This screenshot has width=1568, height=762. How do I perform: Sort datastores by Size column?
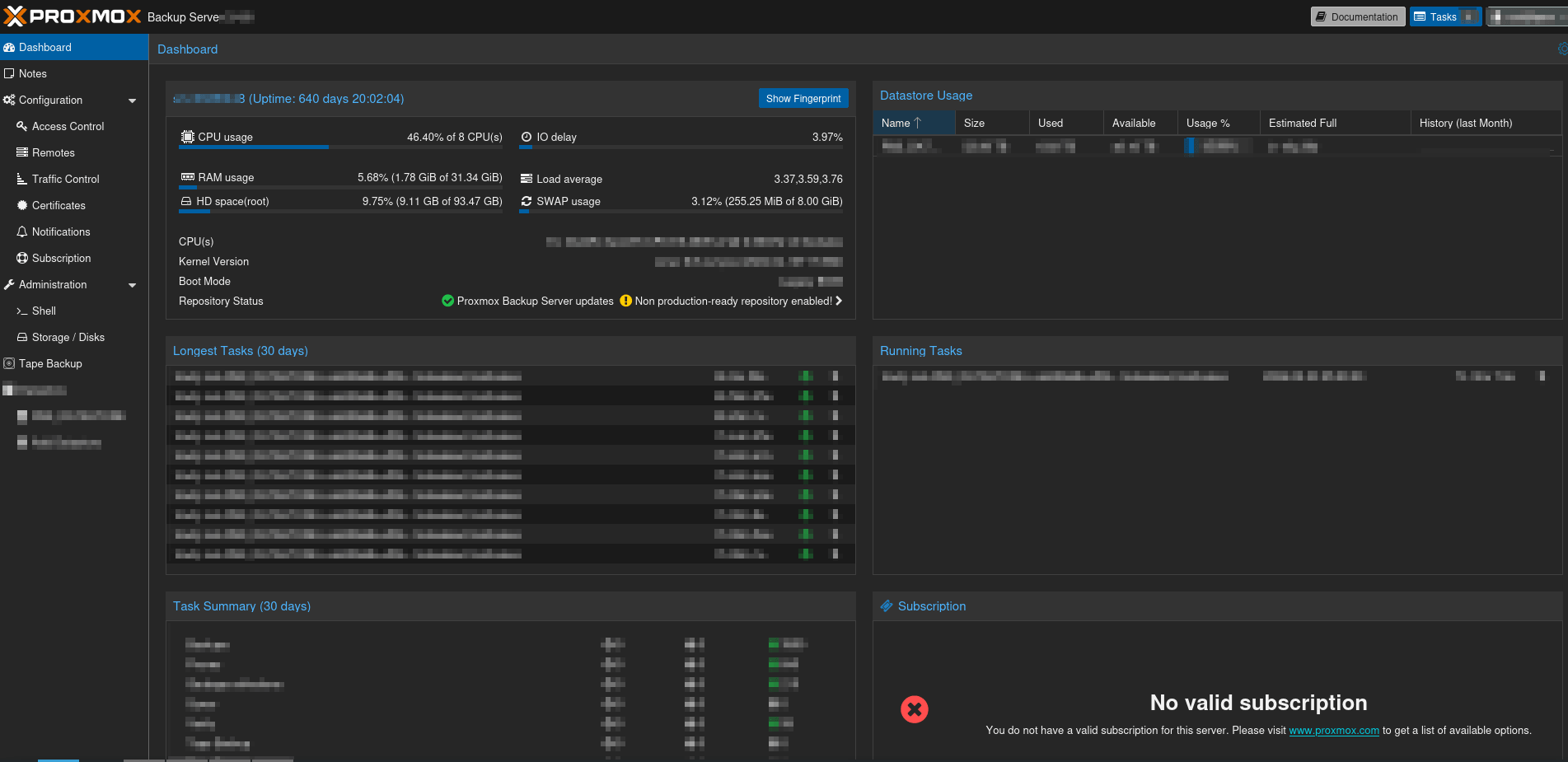(x=992, y=123)
